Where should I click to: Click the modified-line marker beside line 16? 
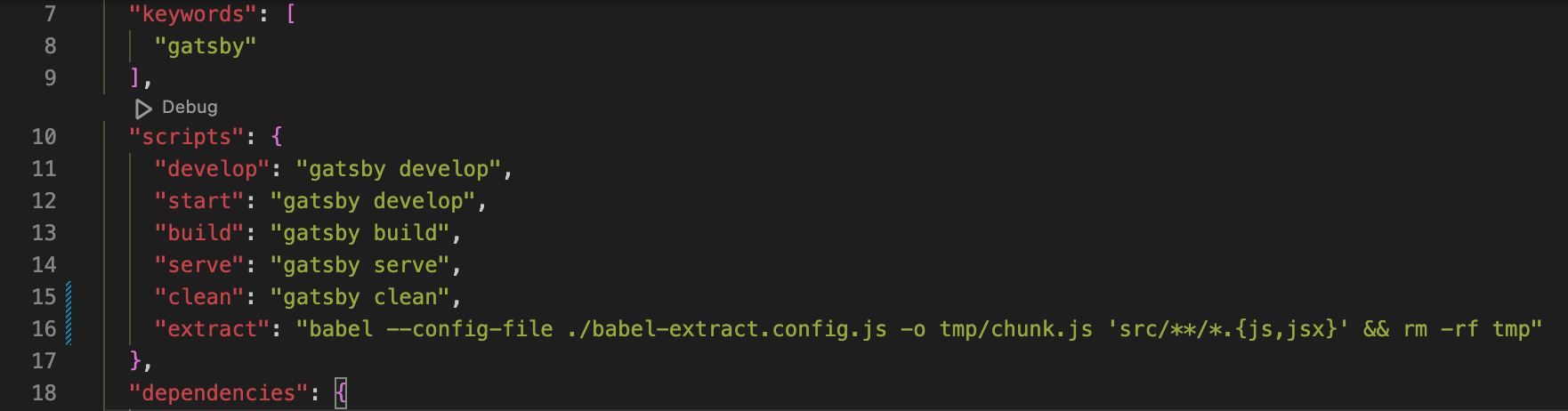click(x=69, y=329)
